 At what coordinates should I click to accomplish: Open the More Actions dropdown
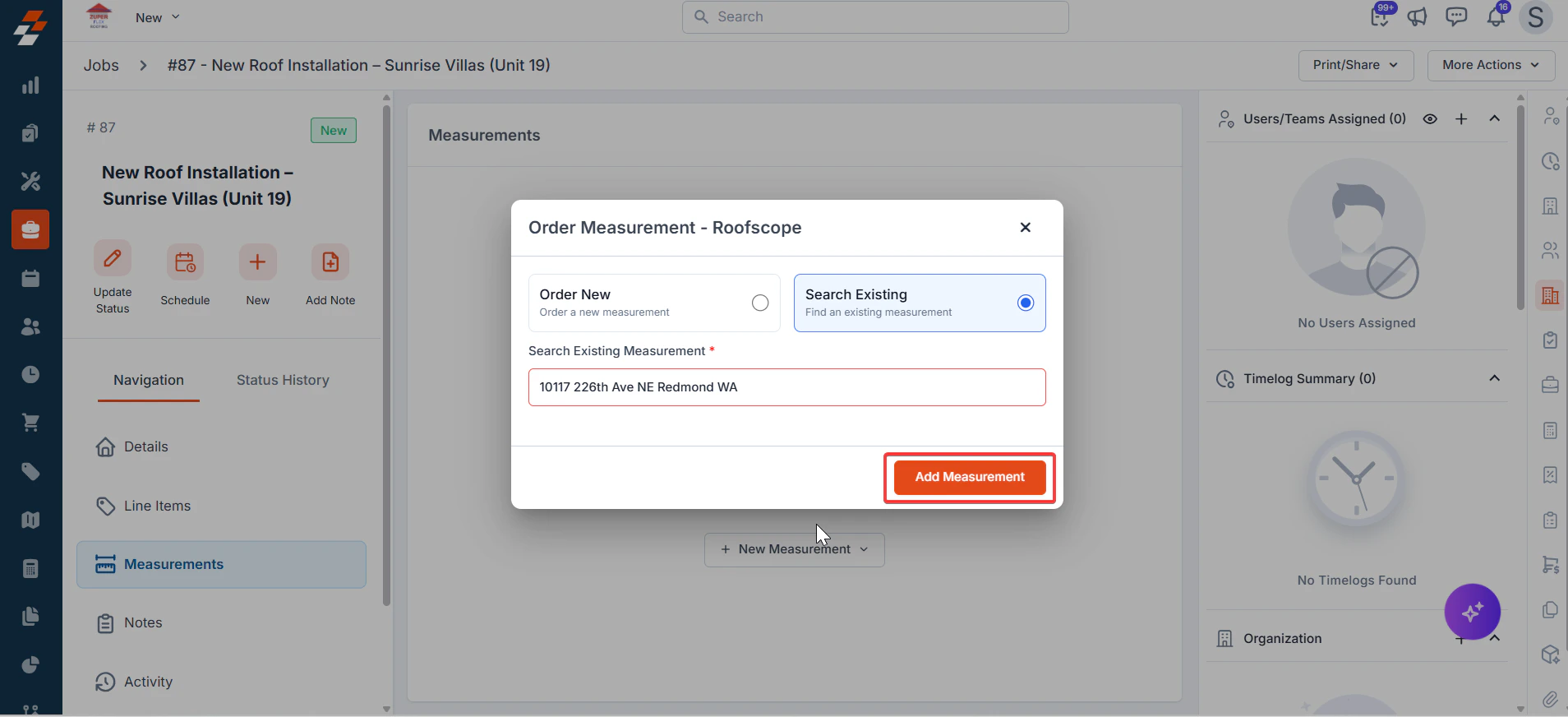click(x=1491, y=65)
